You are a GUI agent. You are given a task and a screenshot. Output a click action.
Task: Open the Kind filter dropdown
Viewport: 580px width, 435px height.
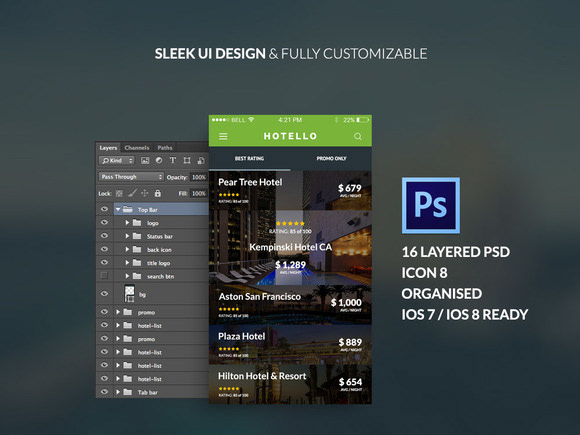117,161
